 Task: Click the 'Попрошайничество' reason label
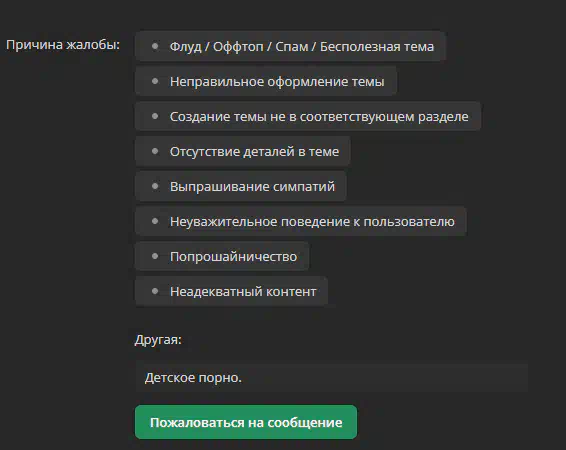(234, 257)
